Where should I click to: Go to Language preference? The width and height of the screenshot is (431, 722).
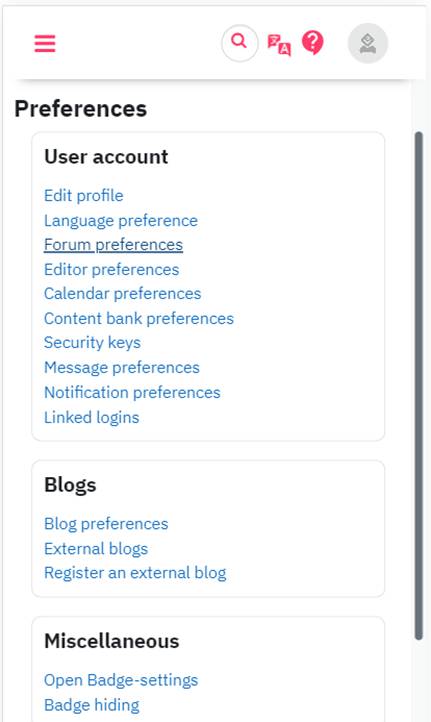point(121,221)
